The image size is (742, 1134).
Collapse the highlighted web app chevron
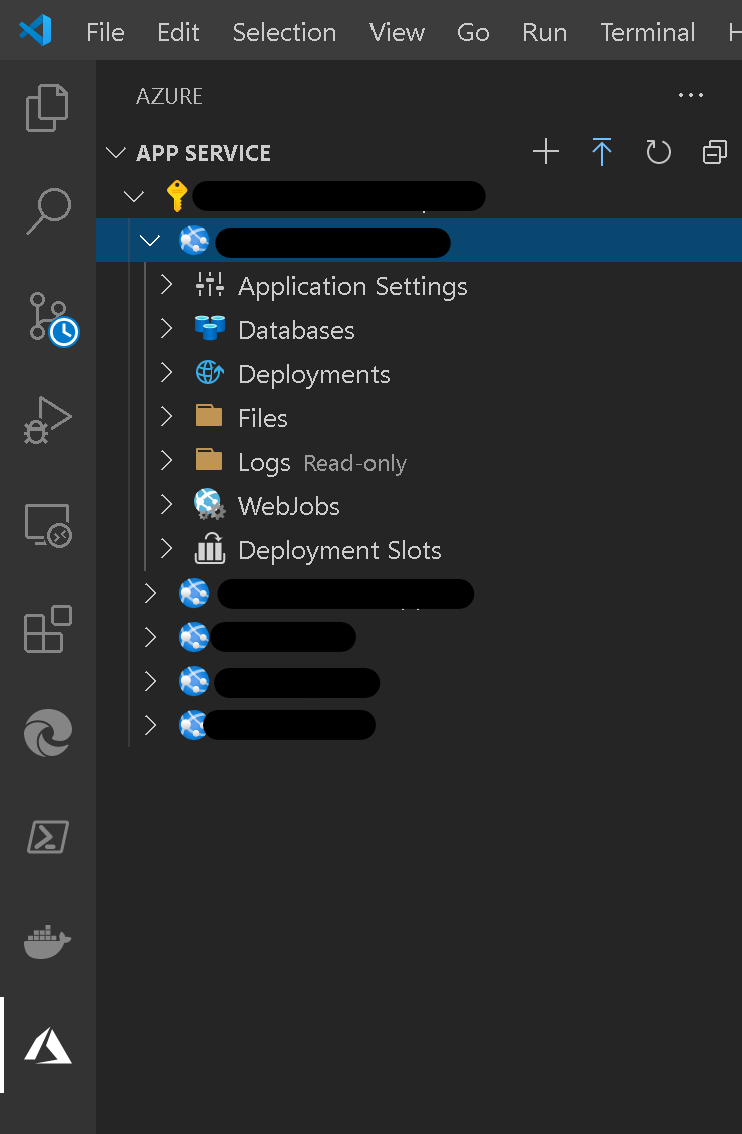(x=150, y=240)
